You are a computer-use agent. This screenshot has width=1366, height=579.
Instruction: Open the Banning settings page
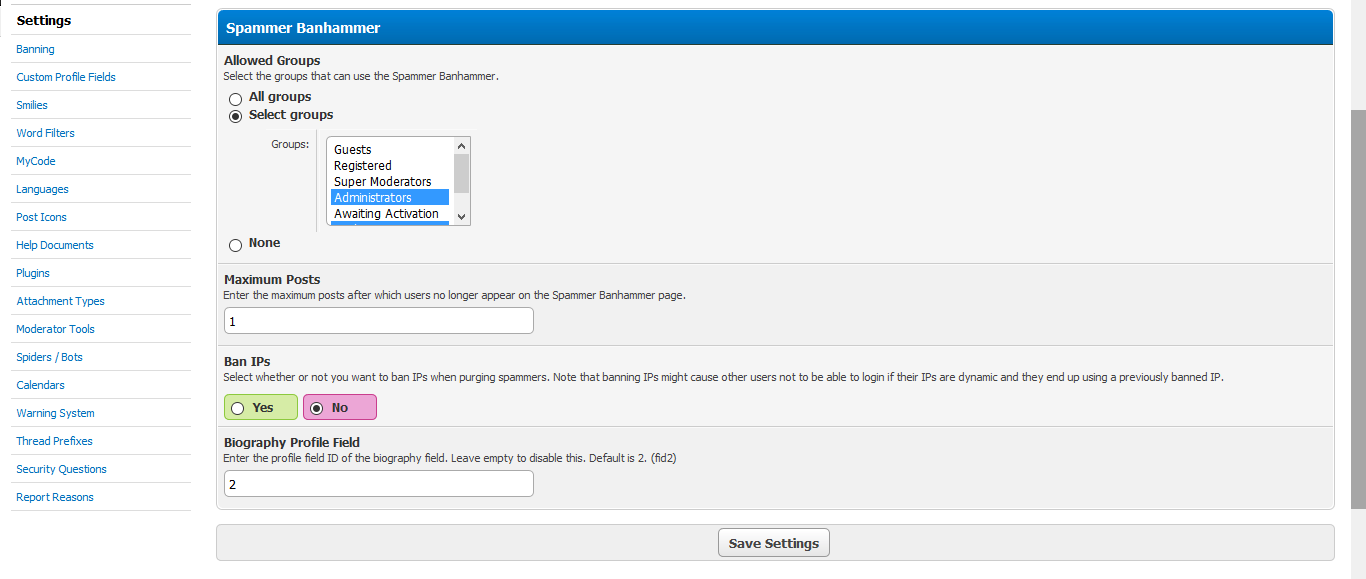[x=36, y=49]
